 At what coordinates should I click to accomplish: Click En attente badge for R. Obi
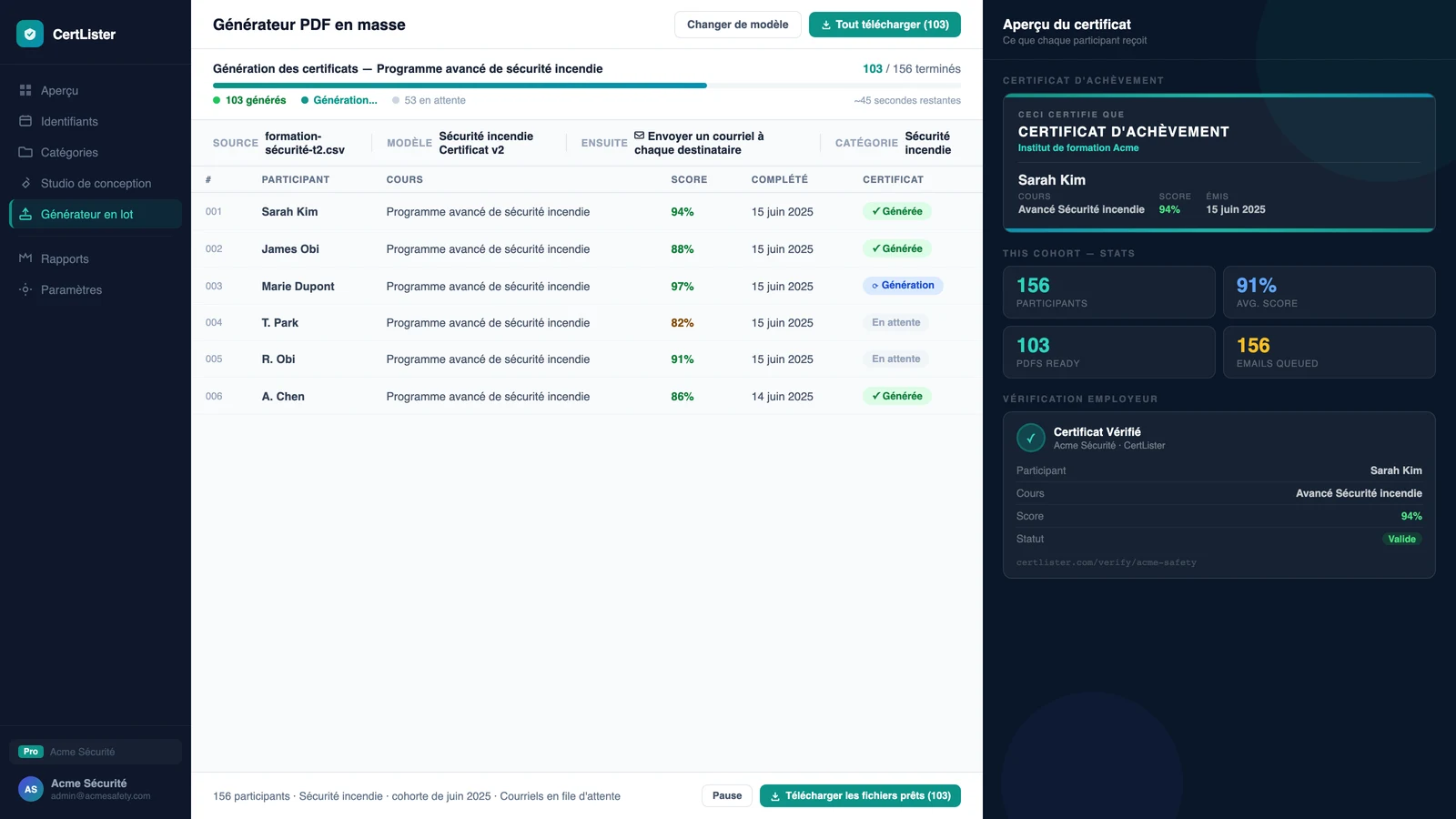point(896,359)
